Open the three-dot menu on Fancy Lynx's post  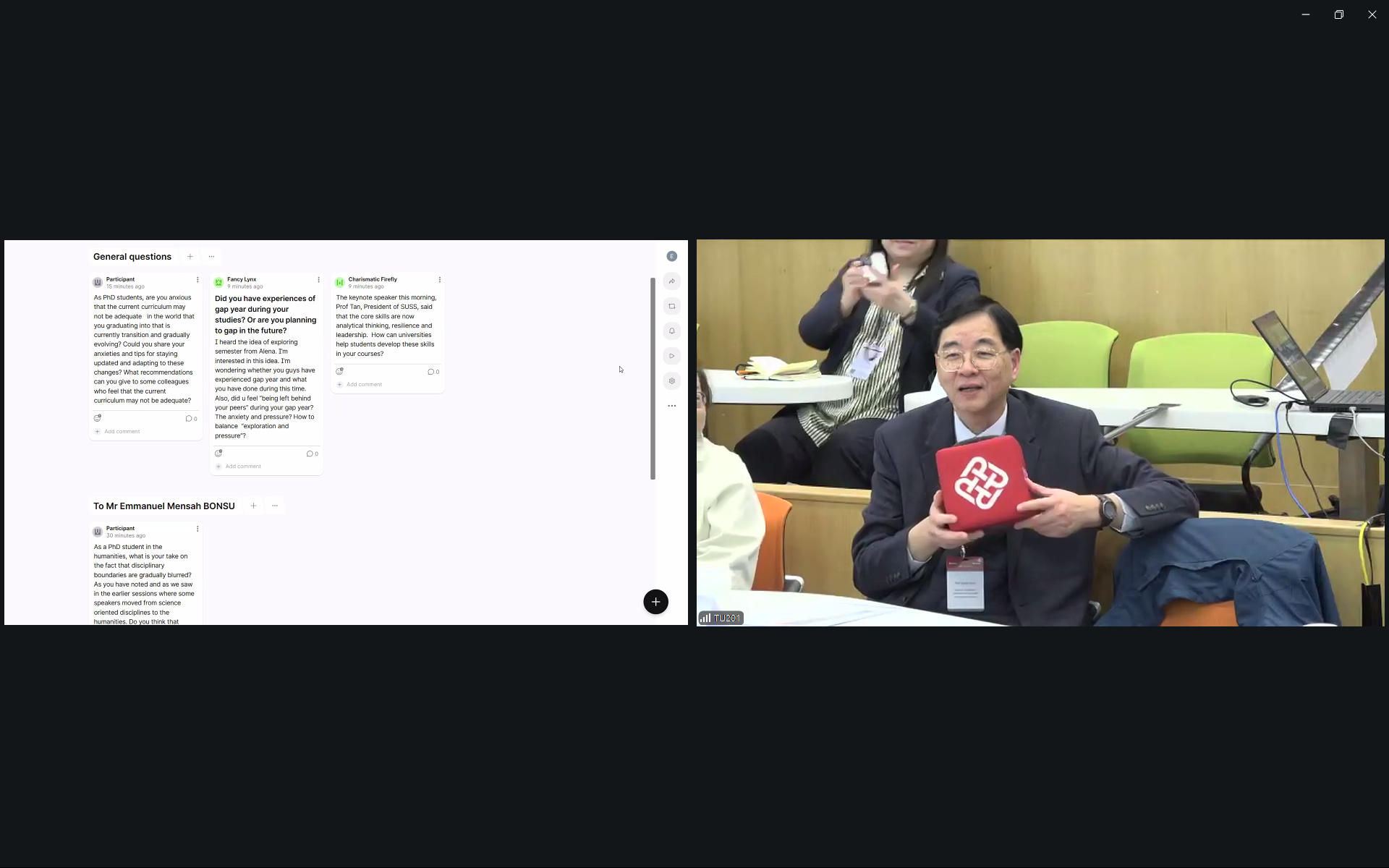[318, 280]
